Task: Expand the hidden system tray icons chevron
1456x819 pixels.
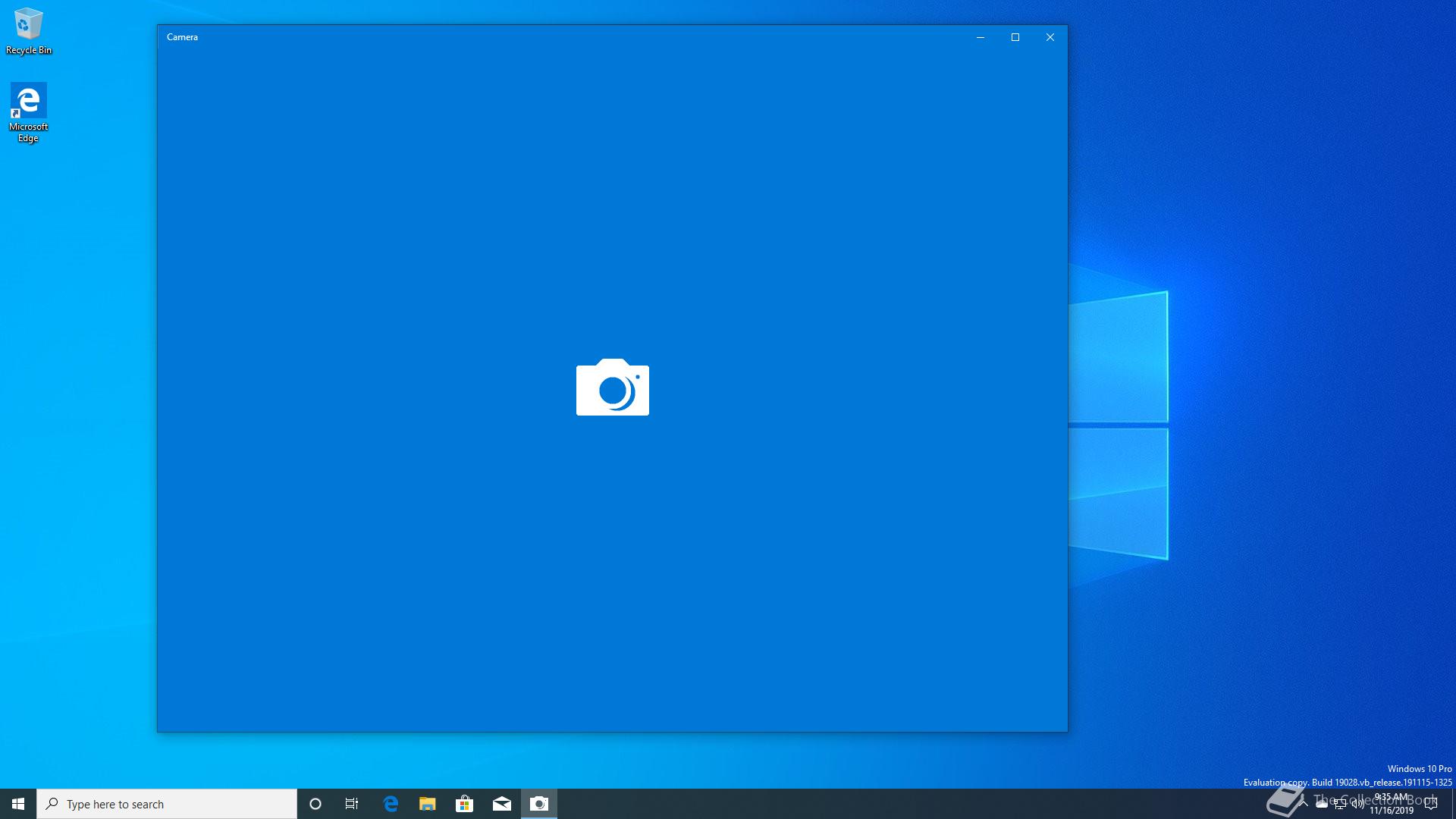Action: point(1304,804)
